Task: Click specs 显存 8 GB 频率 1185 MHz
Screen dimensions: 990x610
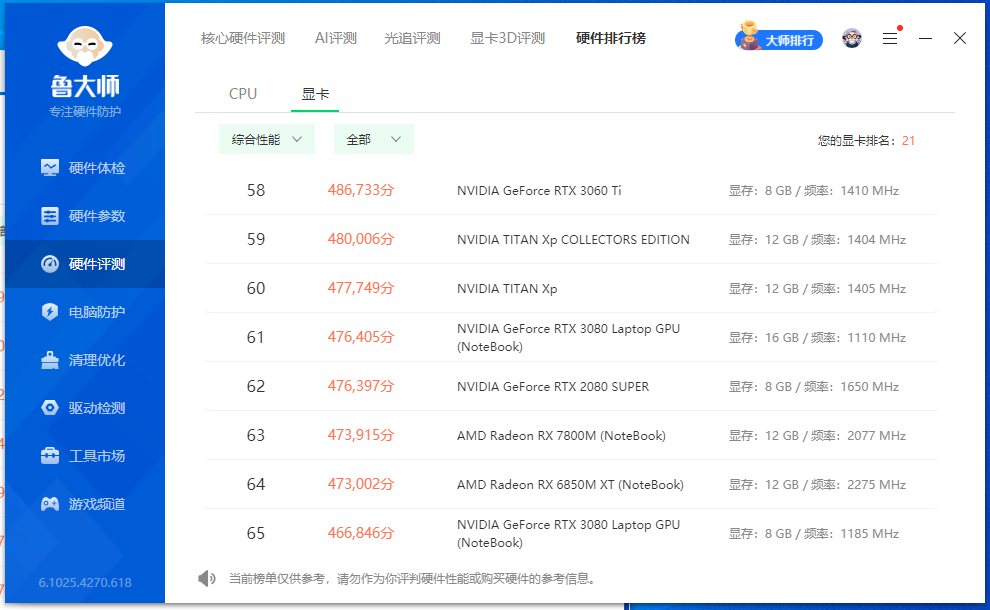Action: pos(814,534)
